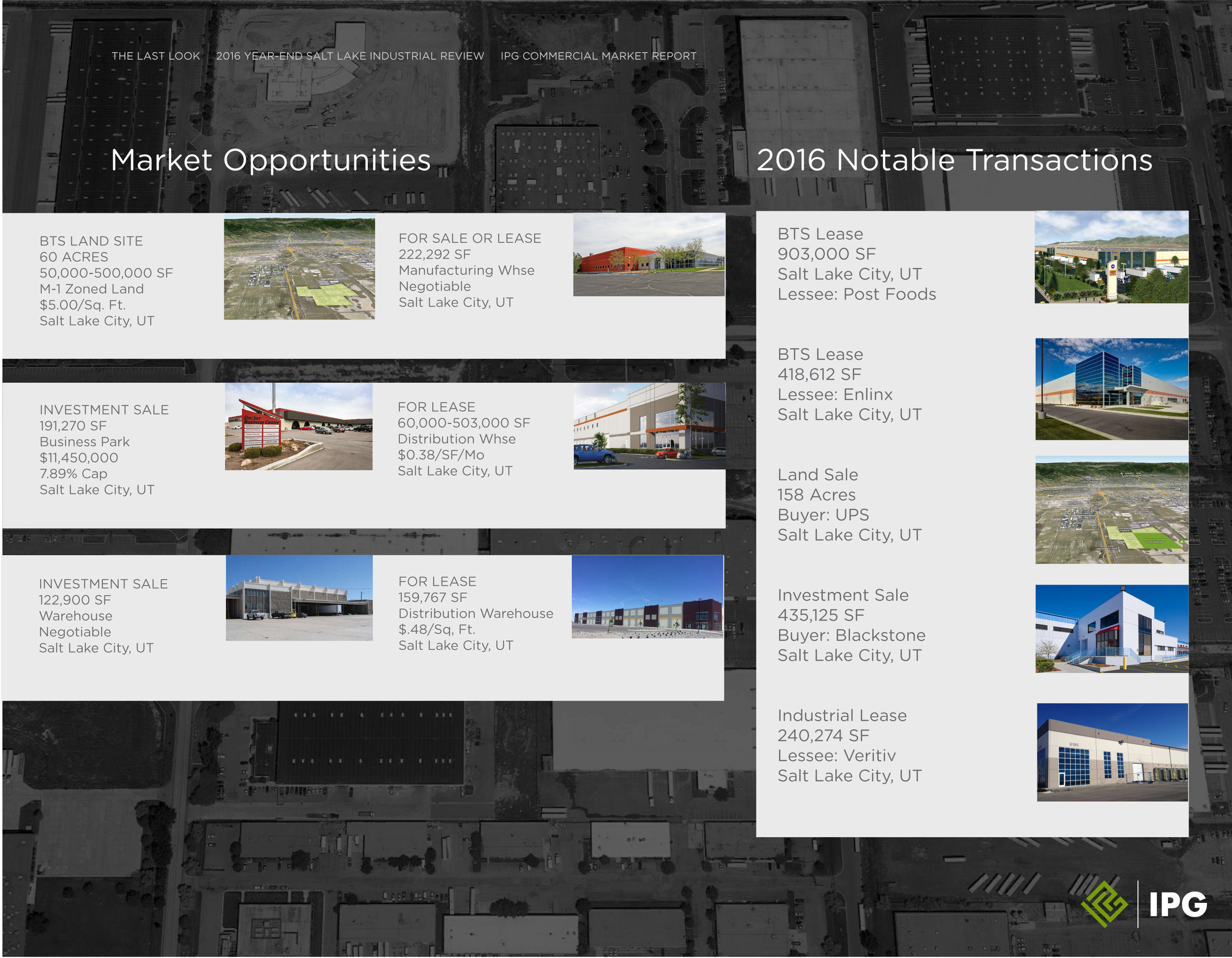Open the 122,900 SF warehouse photo
1232x958 pixels.
[x=299, y=597]
